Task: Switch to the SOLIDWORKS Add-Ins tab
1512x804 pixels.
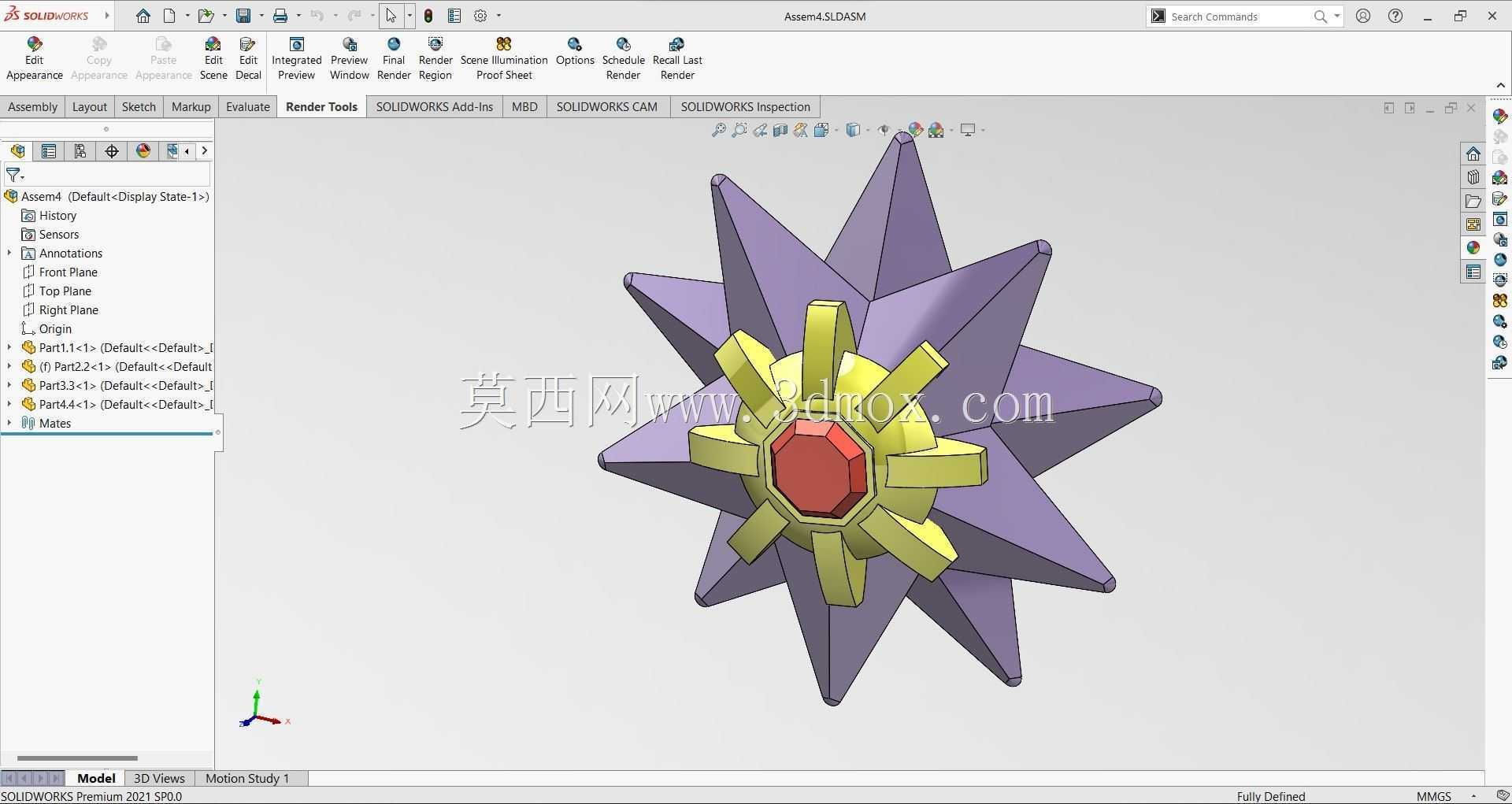Action: pyautogui.click(x=434, y=107)
